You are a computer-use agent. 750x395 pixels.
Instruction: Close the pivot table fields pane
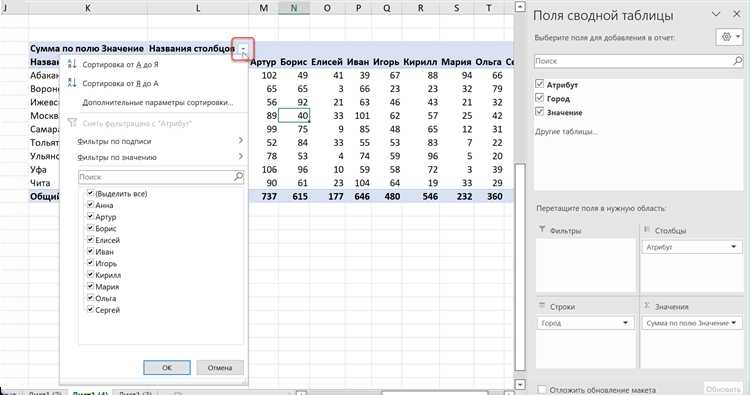pyautogui.click(x=737, y=14)
